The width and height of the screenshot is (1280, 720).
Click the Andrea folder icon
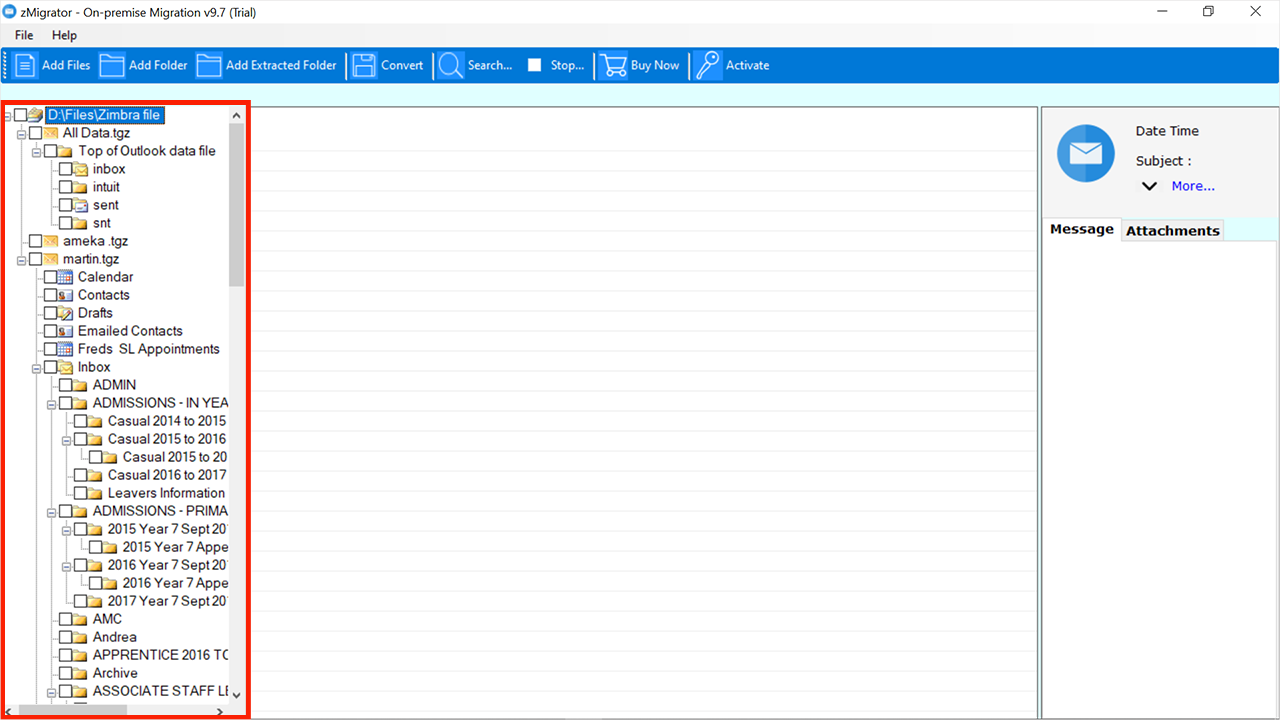pyautogui.click(x=81, y=637)
